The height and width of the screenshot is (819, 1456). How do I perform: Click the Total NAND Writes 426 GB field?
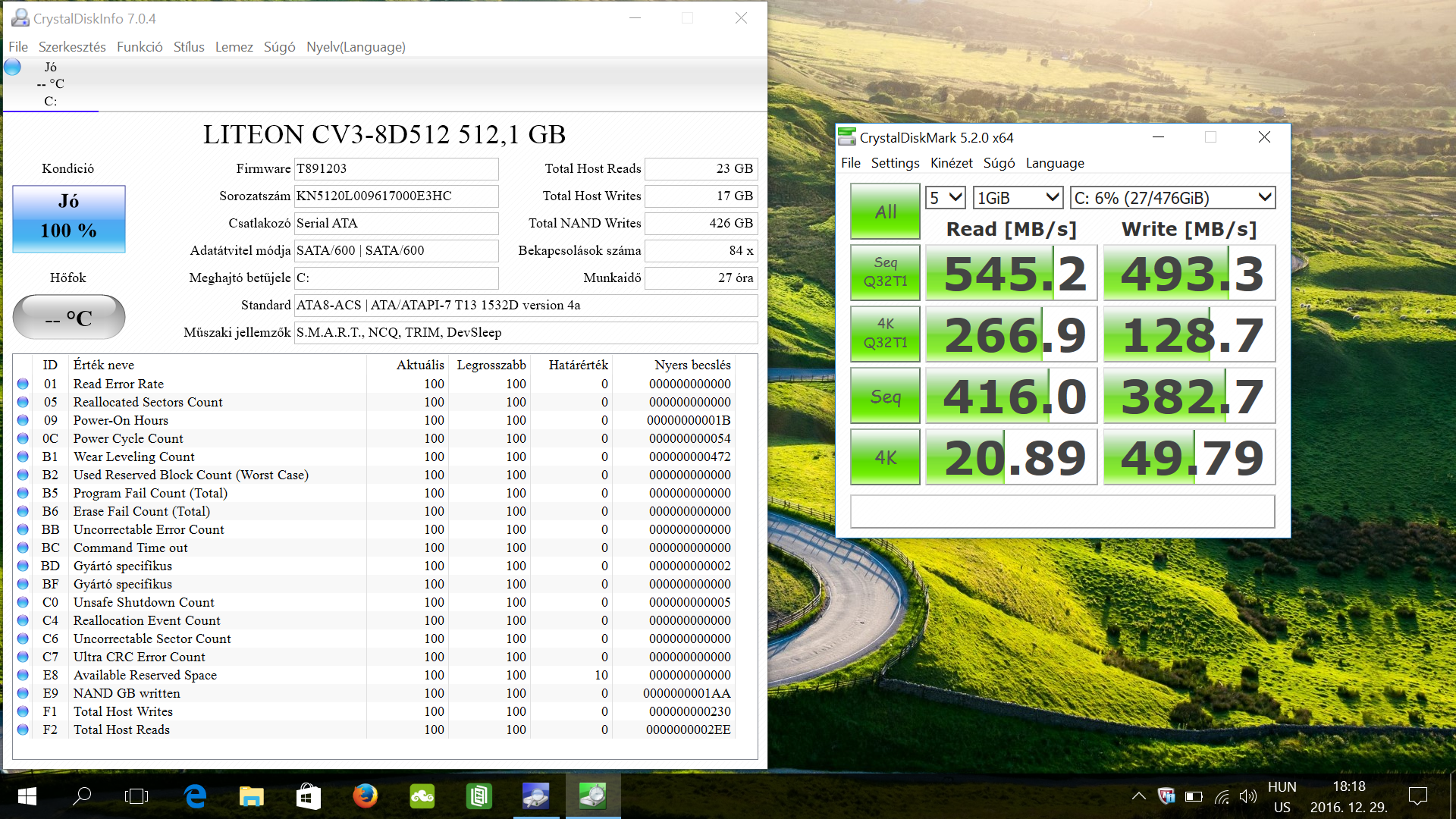pos(701,223)
